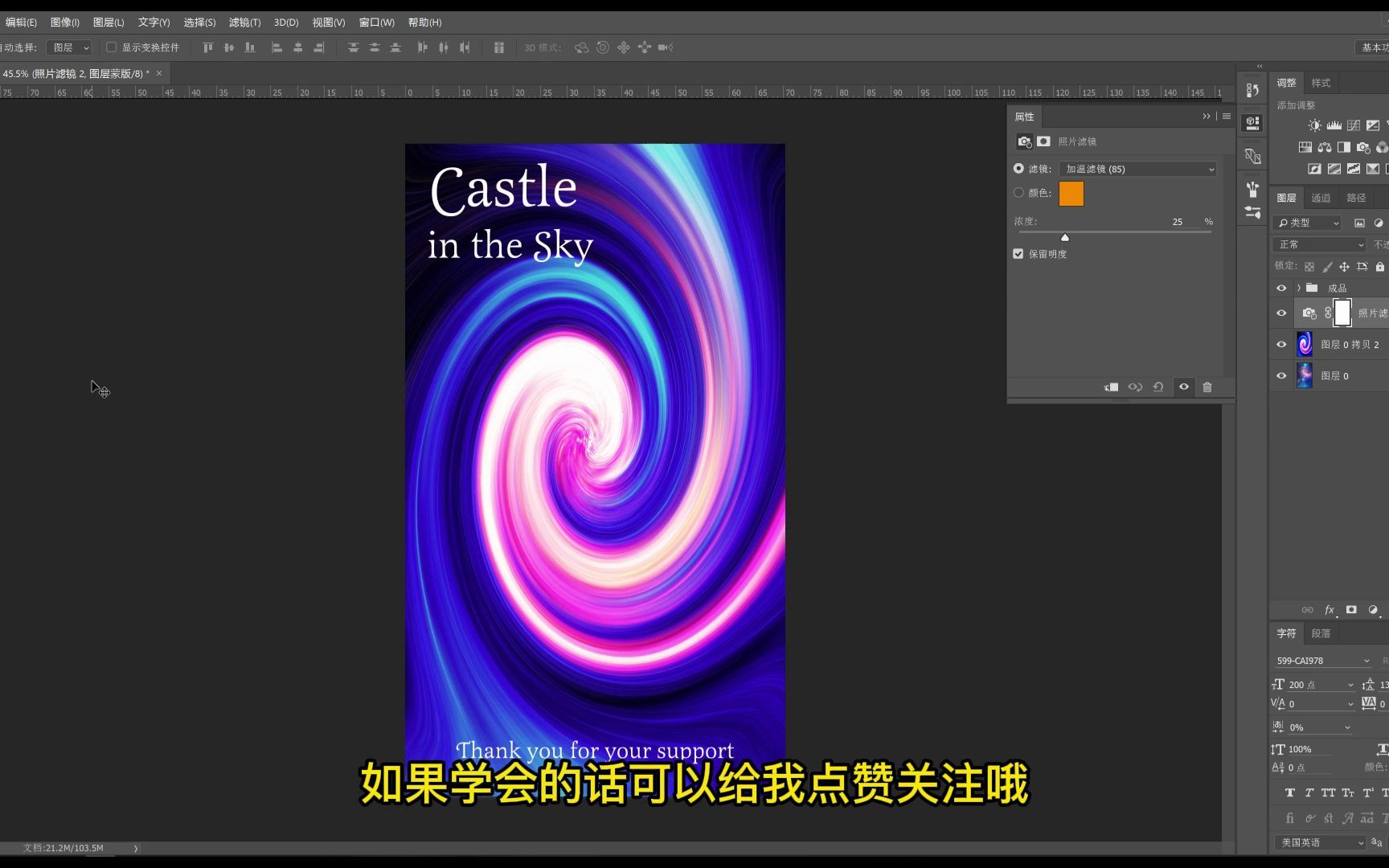Viewport: 1389px width, 868px height.
Task: Click the link layers icon
Action: 1308,610
